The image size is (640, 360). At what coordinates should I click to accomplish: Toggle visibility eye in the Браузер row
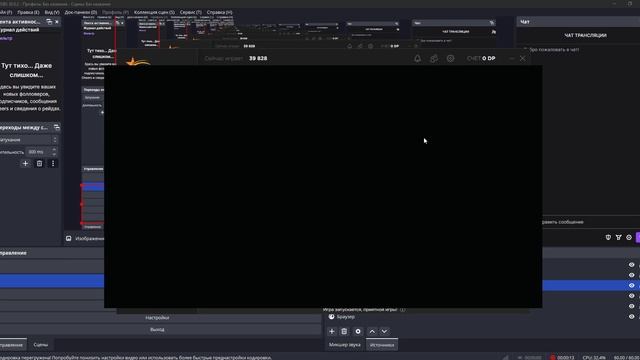click(x=631, y=316)
